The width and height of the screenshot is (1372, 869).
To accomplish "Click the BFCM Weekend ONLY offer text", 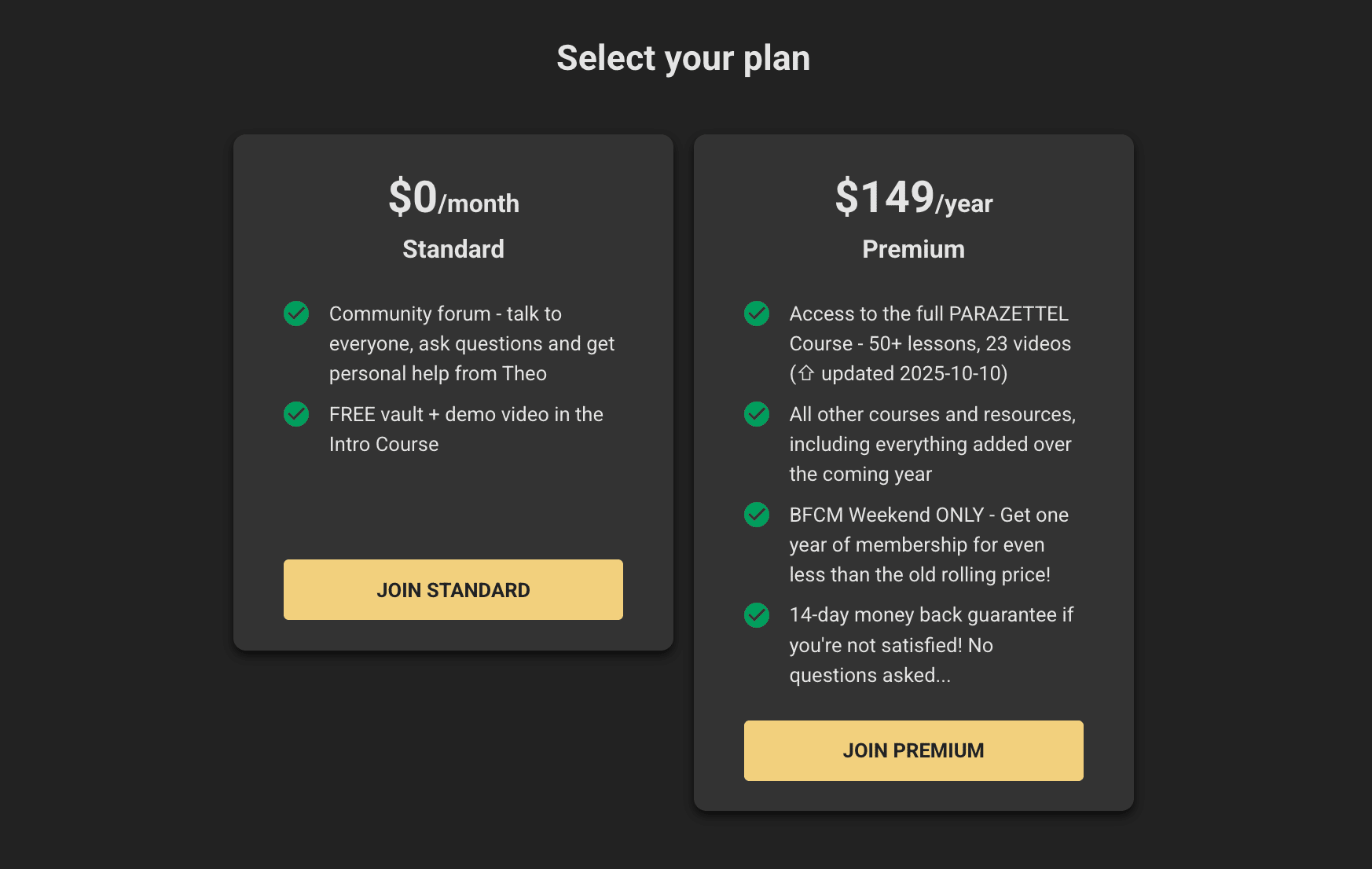I will (929, 544).
